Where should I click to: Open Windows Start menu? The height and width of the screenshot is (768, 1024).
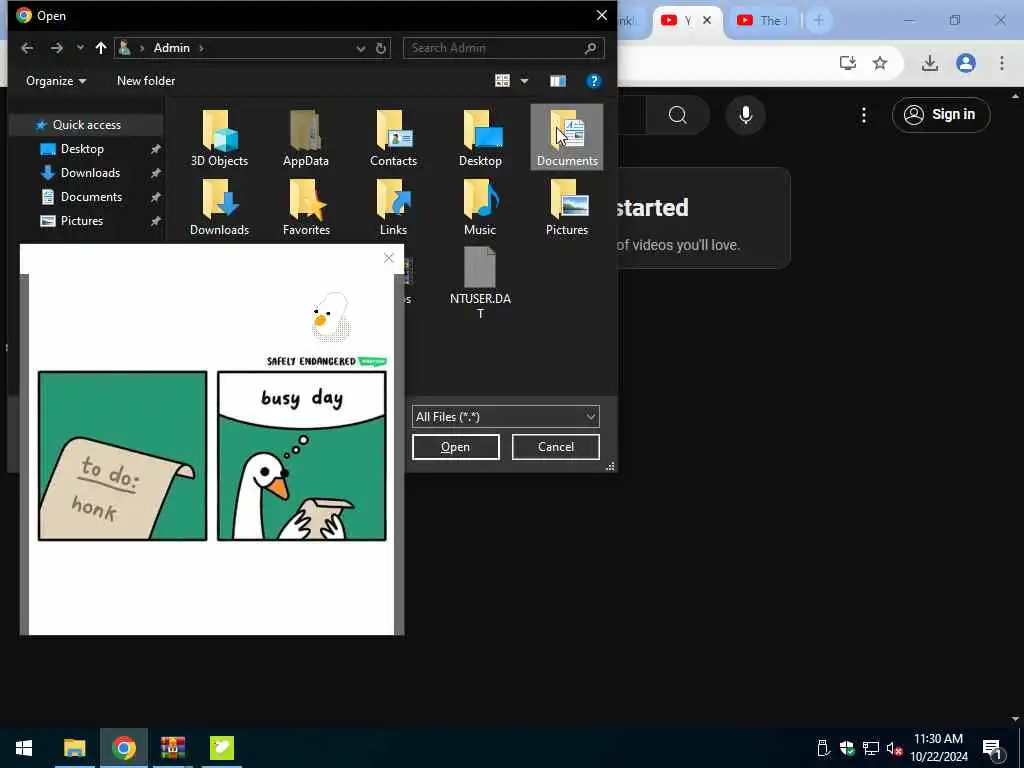24,748
